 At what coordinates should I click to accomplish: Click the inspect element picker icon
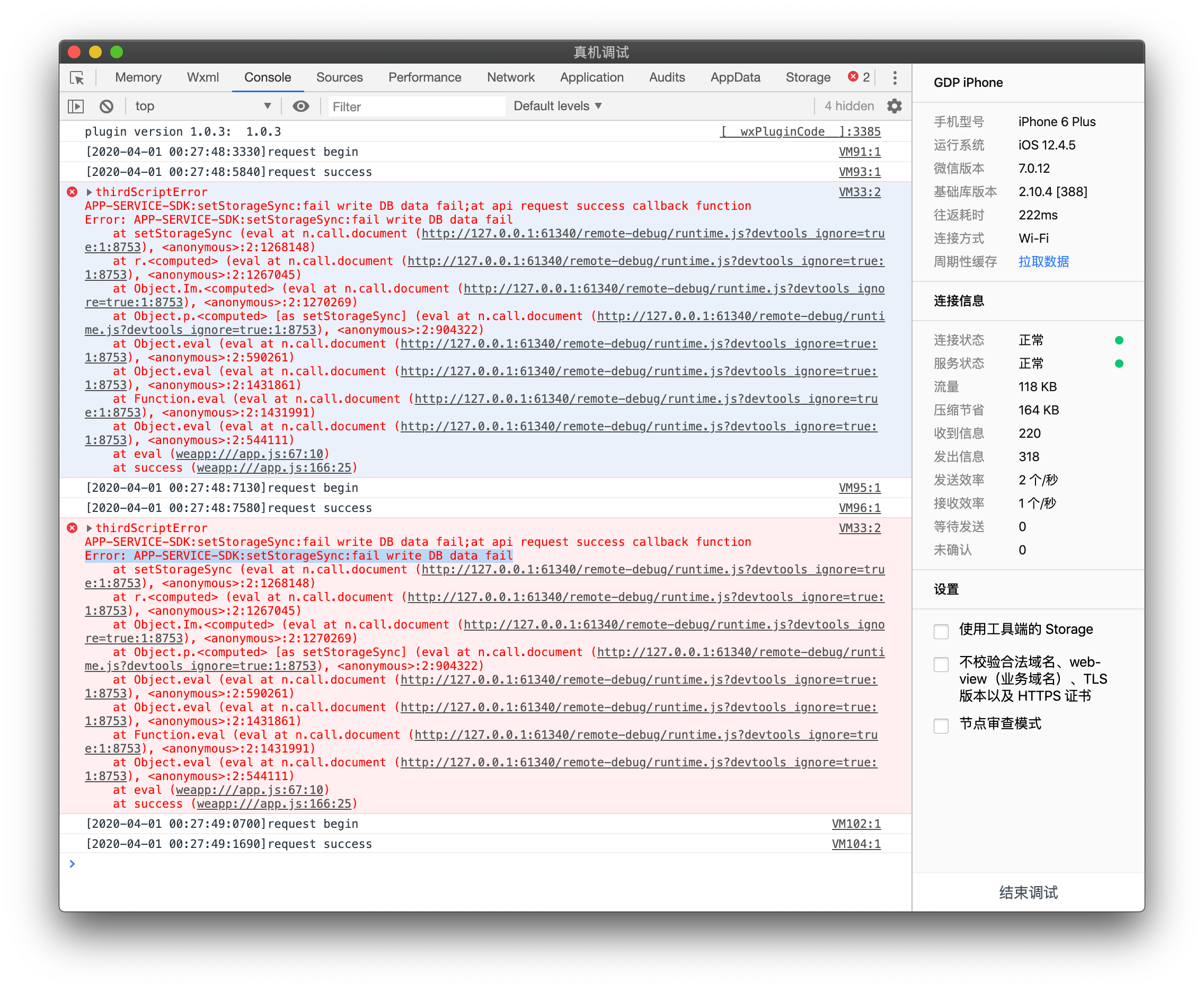(x=77, y=77)
